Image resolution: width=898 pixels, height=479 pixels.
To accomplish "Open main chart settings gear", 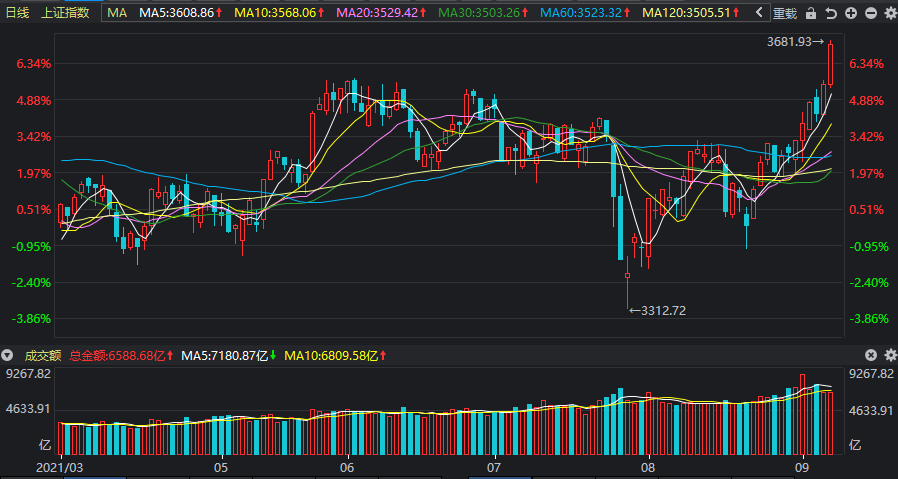I will tap(889, 13).
